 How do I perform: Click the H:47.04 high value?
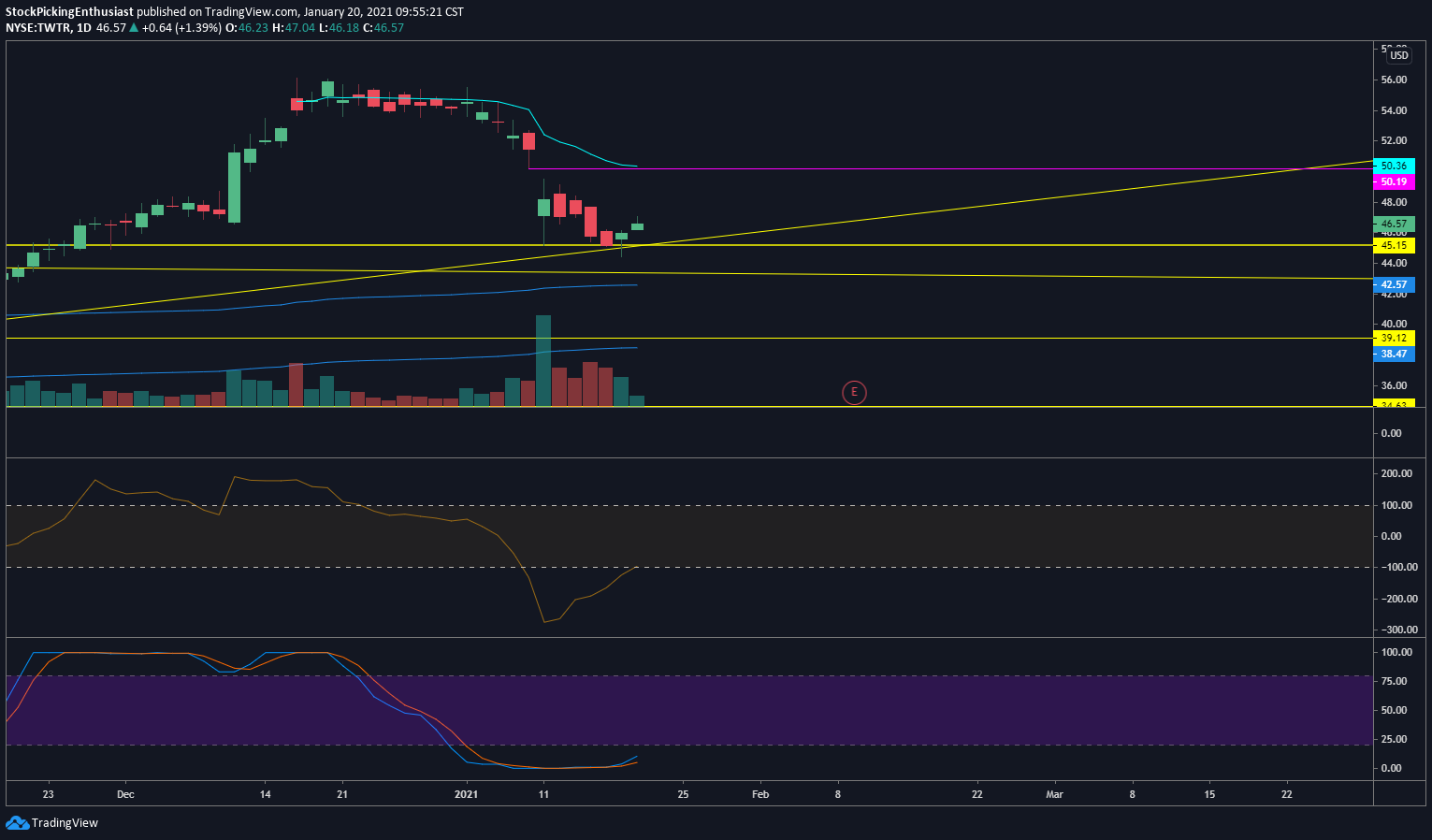(x=294, y=28)
